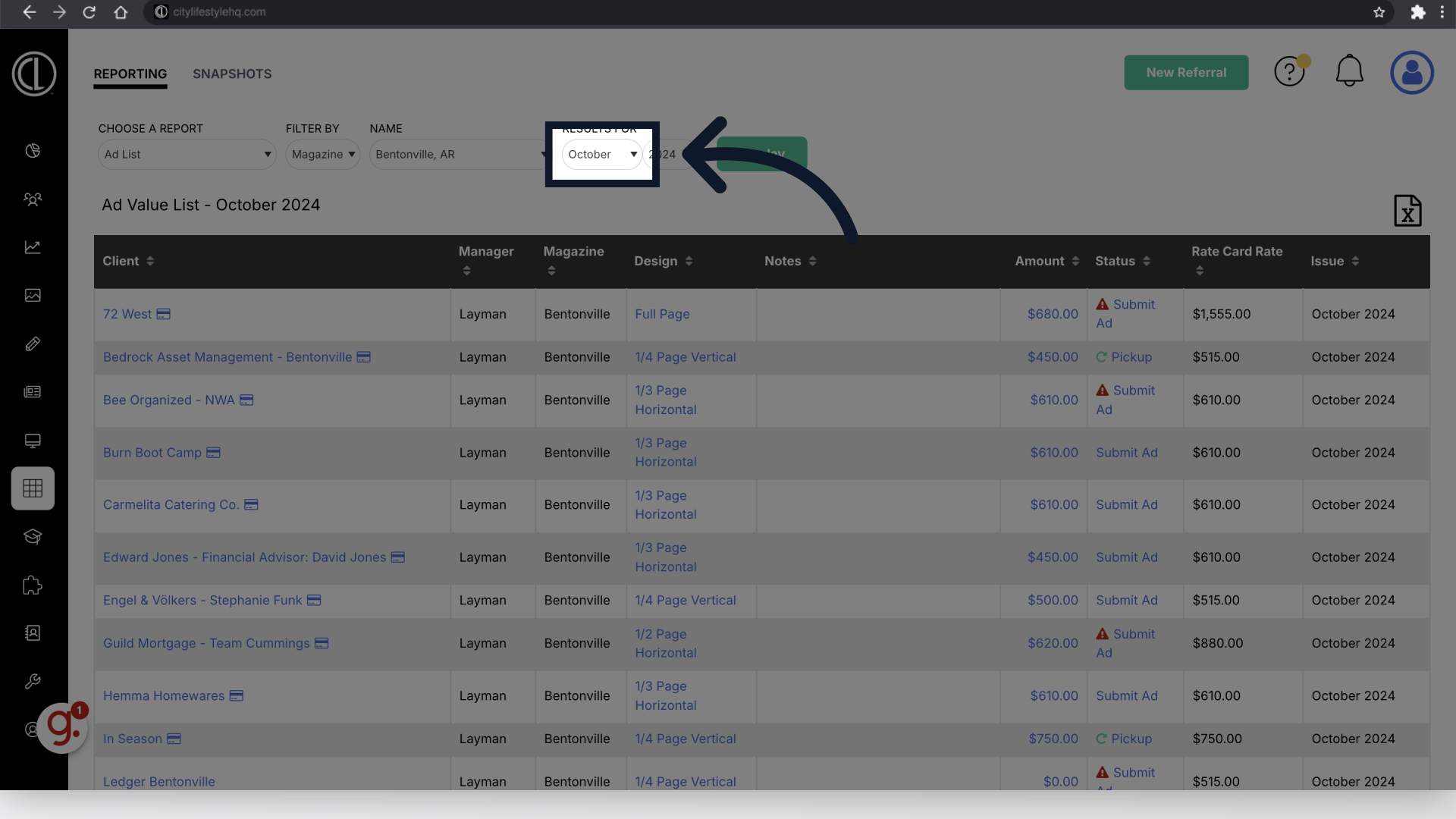Open the Engel & Völkers - Stephanie Funk link
1456x819 pixels.
click(x=202, y=601)
